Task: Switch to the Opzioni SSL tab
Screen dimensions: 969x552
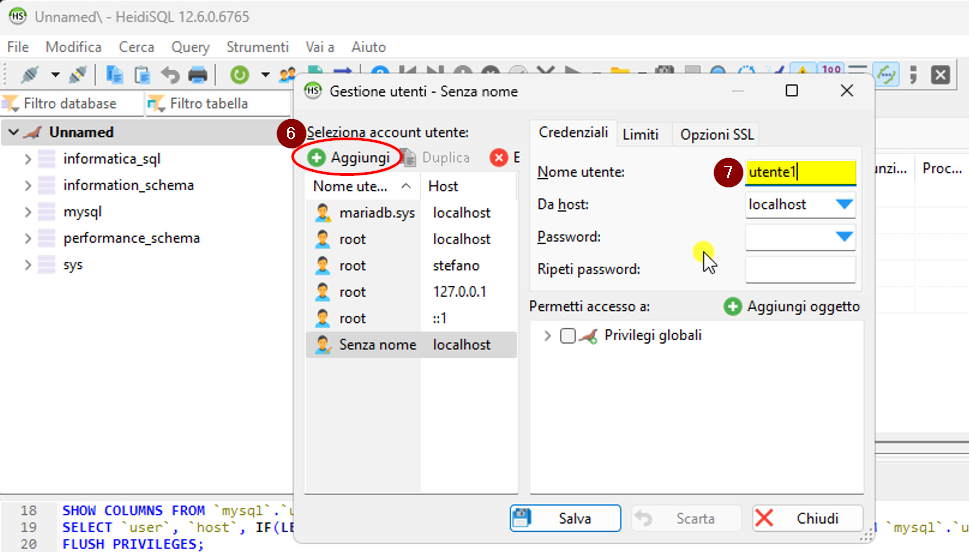Action: [x=717, y=134]
